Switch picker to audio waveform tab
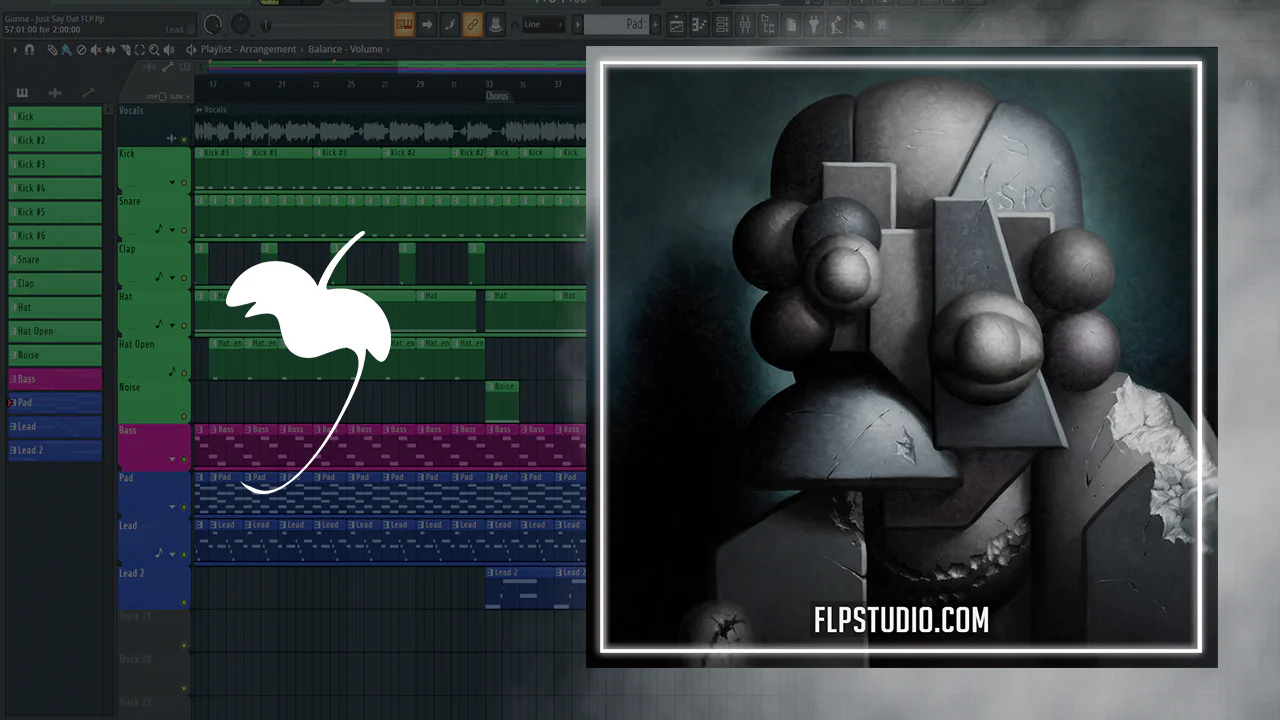 pos(55,93)
